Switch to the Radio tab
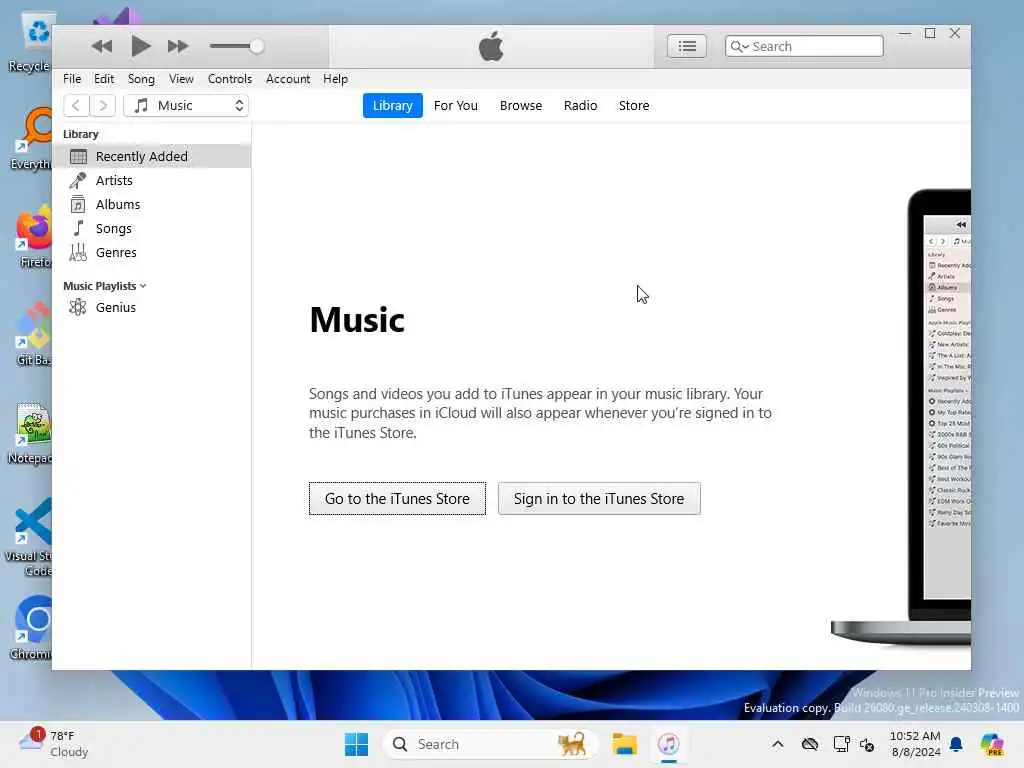The height and width of the screenshot is (768, 1024). [x=580, y=106]
